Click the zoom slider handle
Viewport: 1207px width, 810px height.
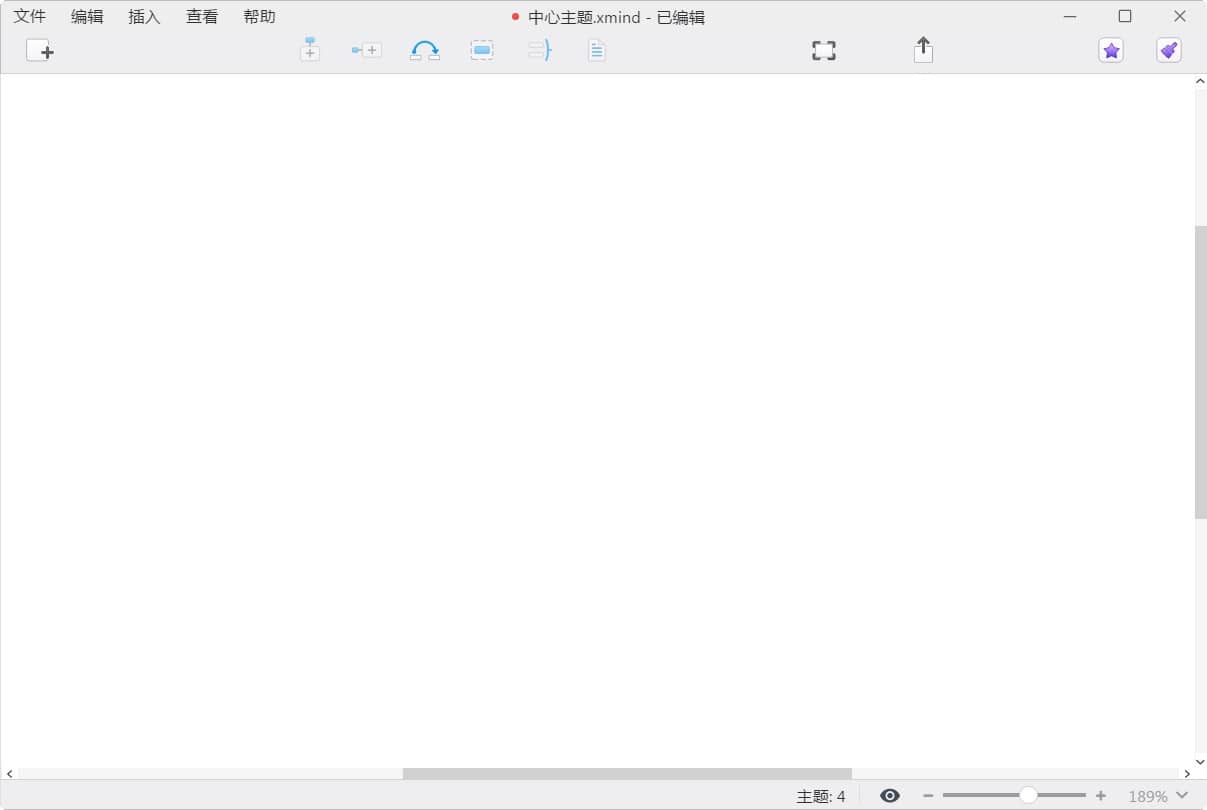(x=1028, y=795)
